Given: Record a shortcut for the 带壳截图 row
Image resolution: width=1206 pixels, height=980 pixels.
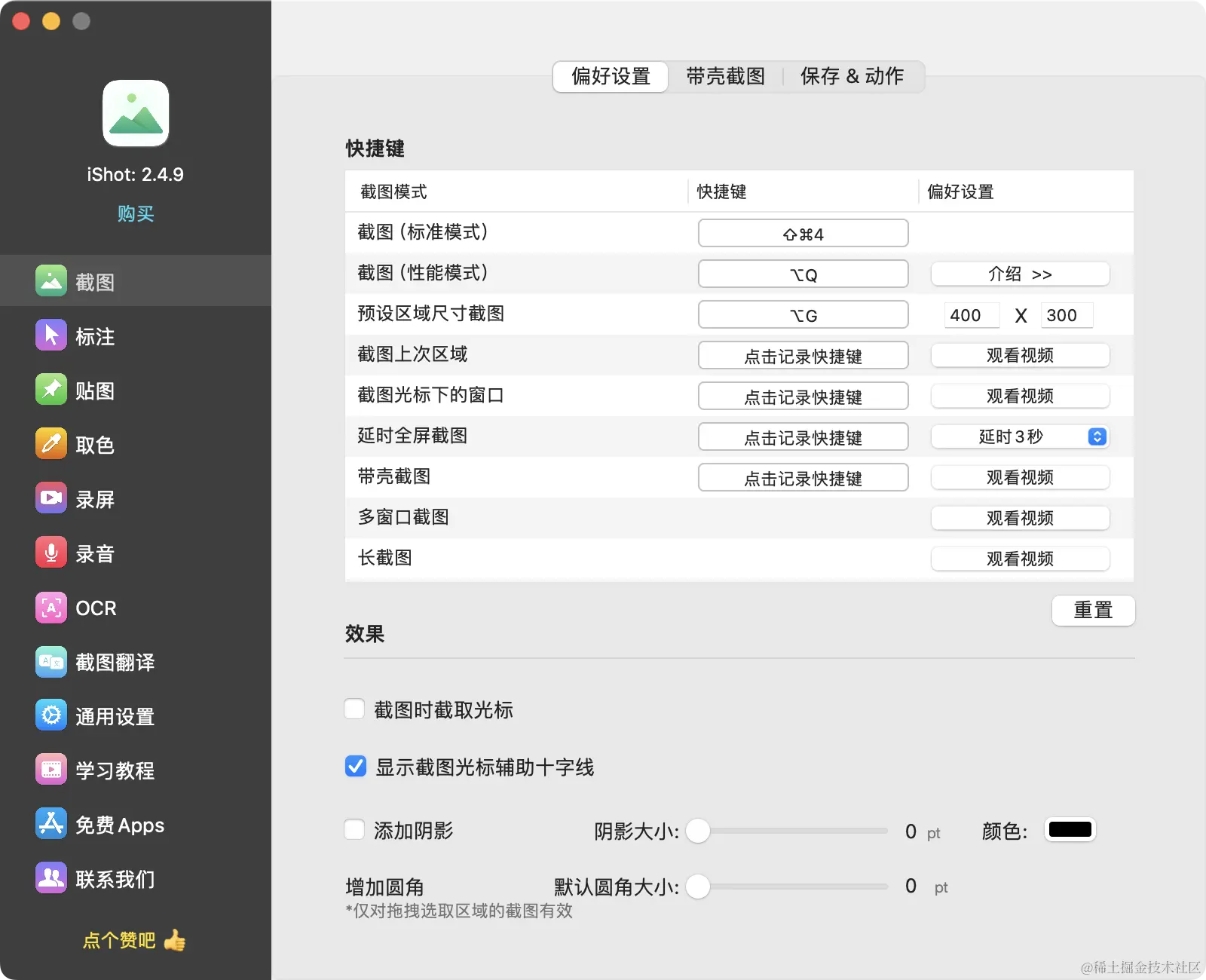Looking at the screenshot, I should [x=803, y=477].
